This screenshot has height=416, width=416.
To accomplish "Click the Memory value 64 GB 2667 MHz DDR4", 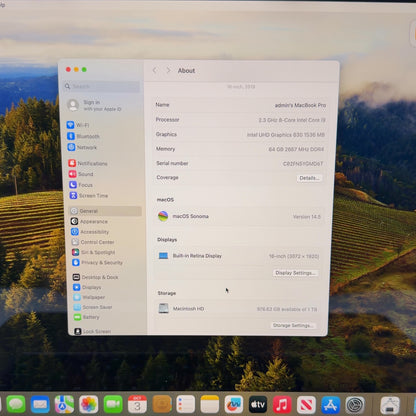I will point(296,149).
